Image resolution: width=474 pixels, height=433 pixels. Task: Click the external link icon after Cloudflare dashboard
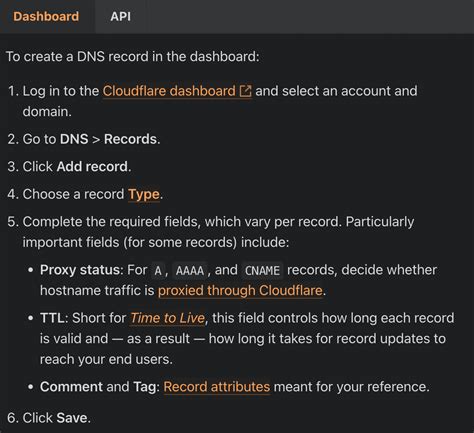click(x=246, y=91)
